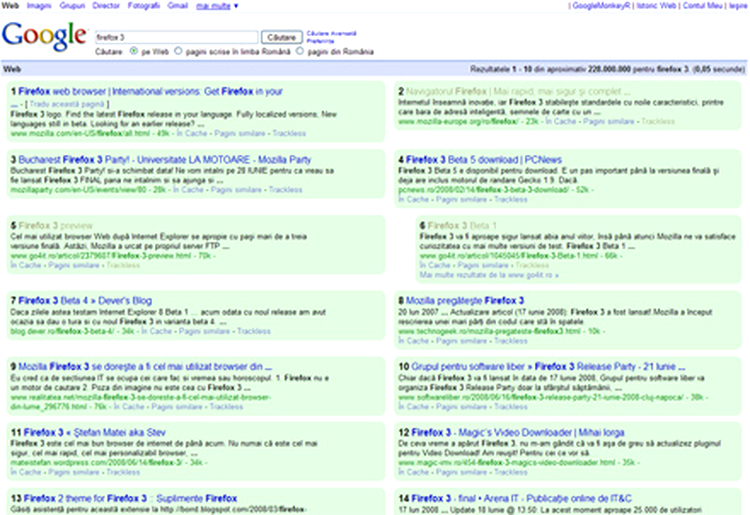Click 'În Cache' for blog.dever.ro result

click(x=156, y=331)
